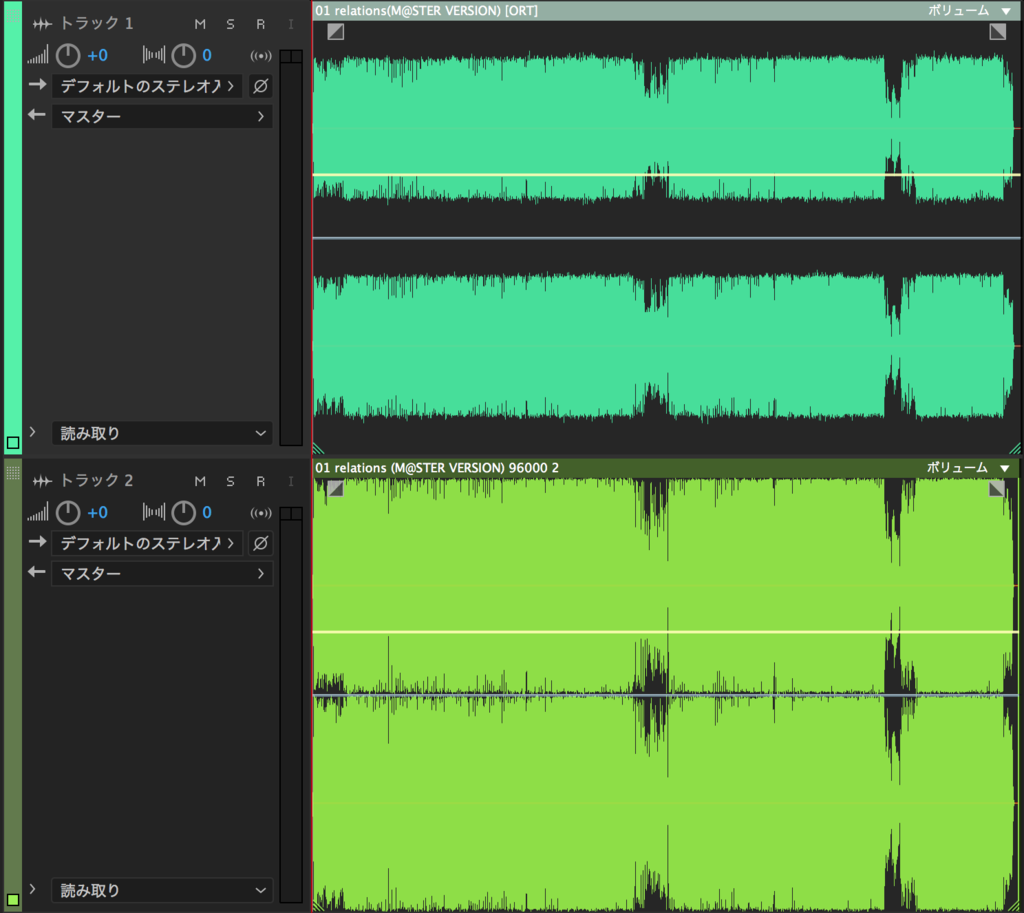The image size is (1024, 913).
Task: Open Track 2 automation mode dropdown 読み取り
Action: 162,890
